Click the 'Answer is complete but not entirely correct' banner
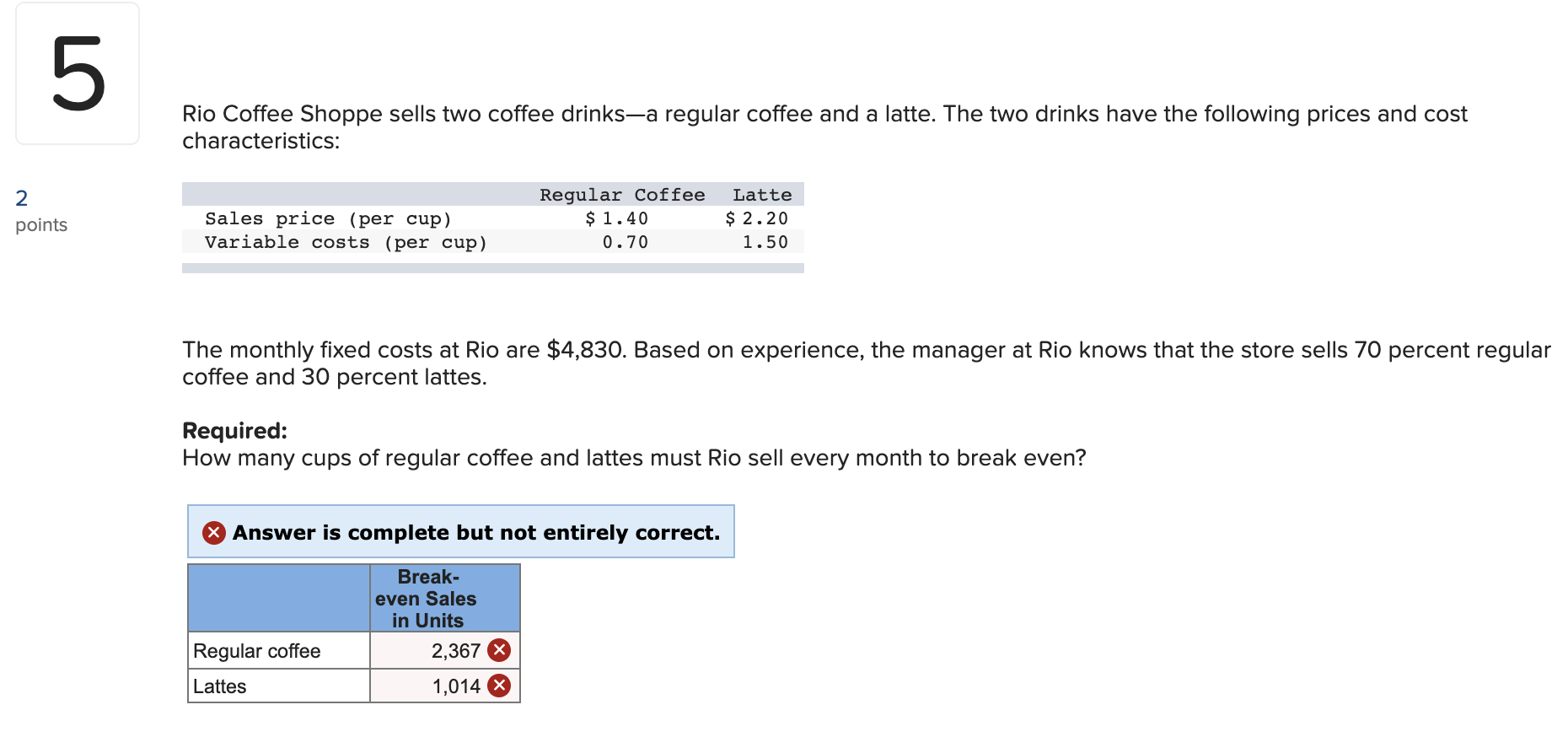This screenshot has height=737, width=1568. pos(460,531)
